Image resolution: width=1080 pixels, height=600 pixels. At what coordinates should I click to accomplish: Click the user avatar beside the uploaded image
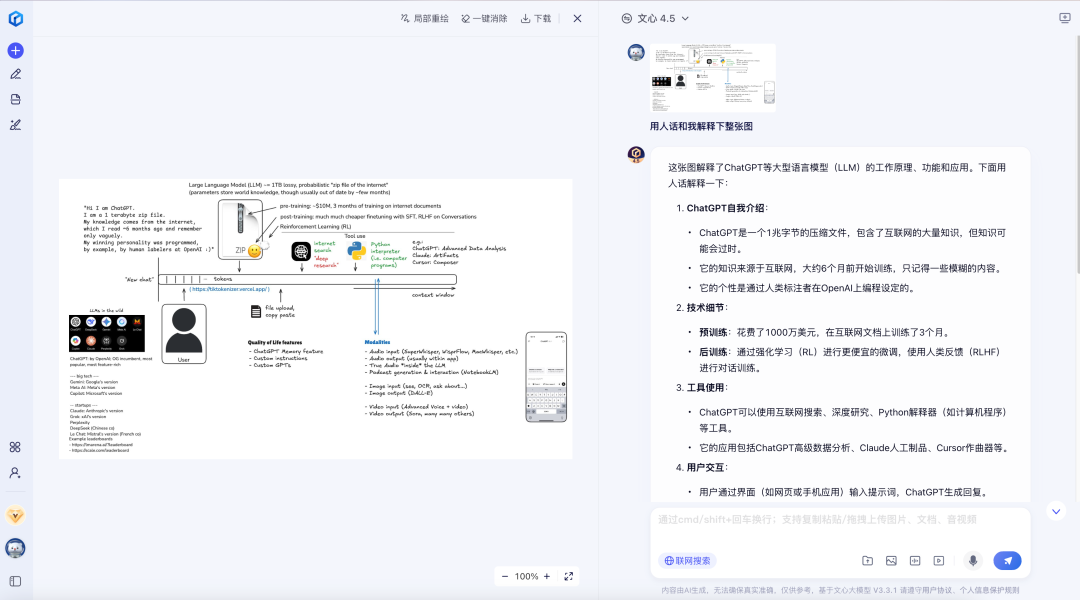tap(636, 52)
